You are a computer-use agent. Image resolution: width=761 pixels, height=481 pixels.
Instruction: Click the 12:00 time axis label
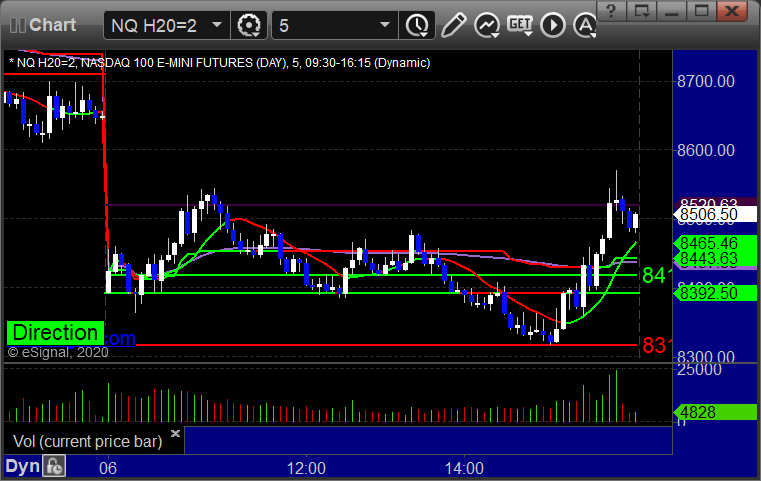click(x=306, y=467)
